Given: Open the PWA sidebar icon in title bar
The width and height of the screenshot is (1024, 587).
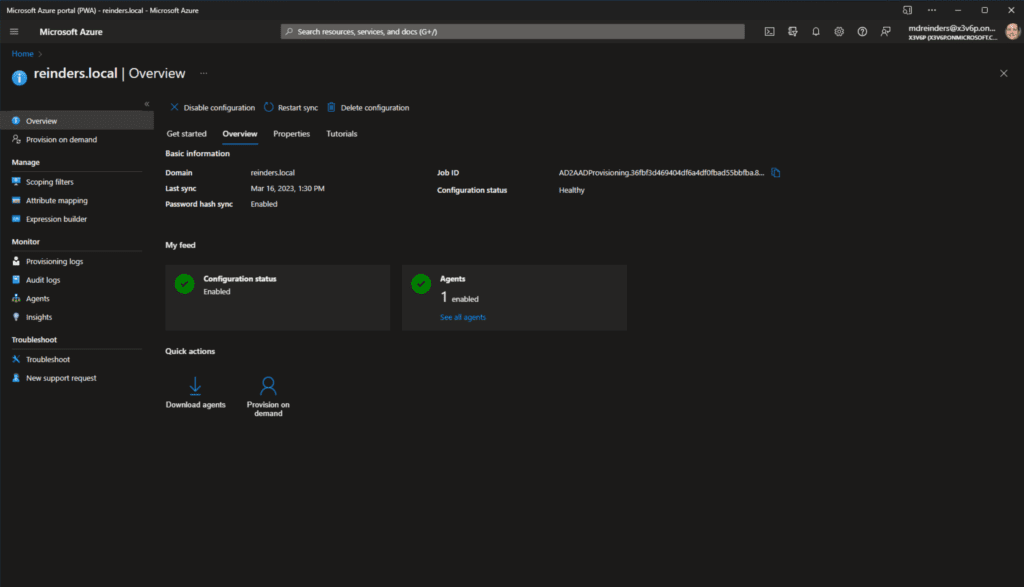Looking at the screenshot, I should [x=908, y=10].
